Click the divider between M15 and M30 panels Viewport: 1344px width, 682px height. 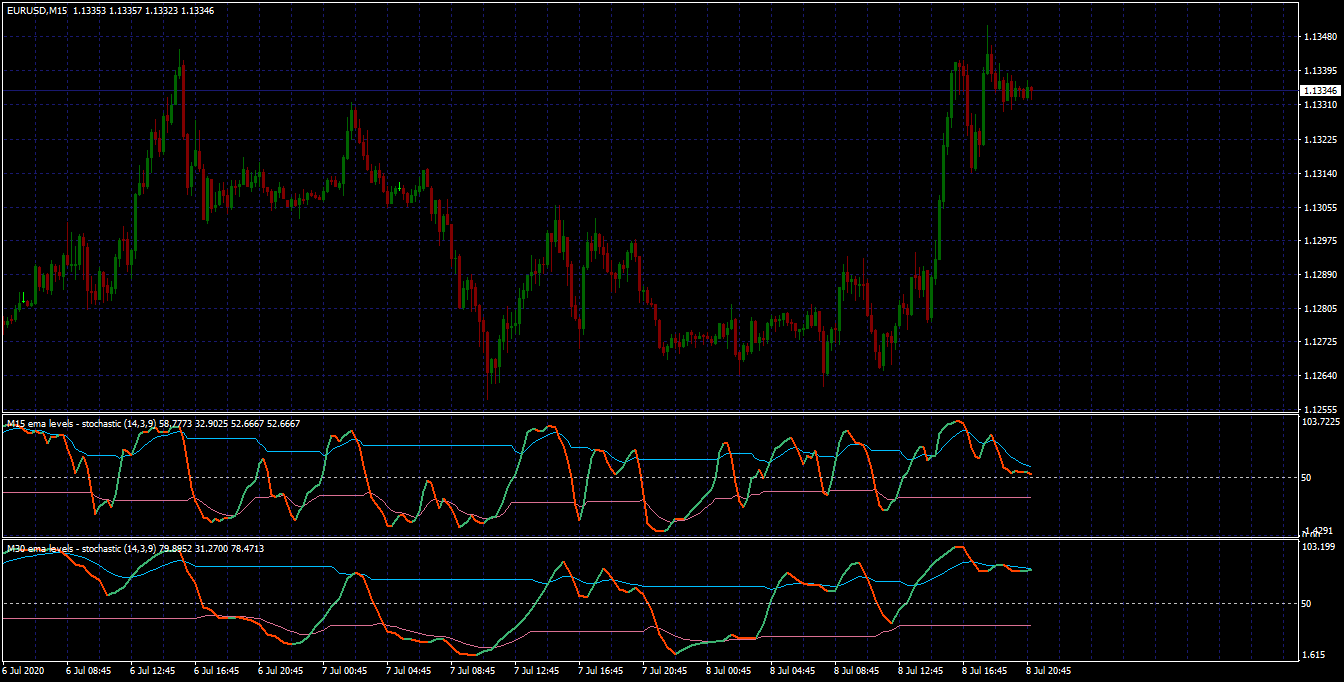coord(648,539)
